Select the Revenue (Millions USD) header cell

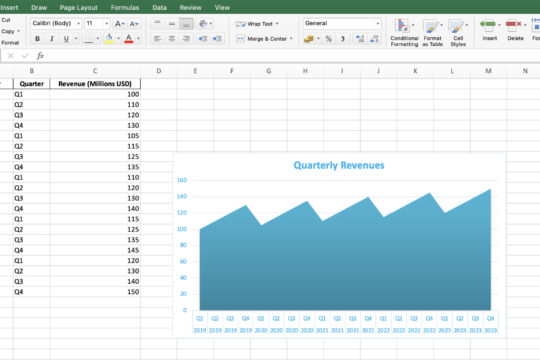(95, 84)
